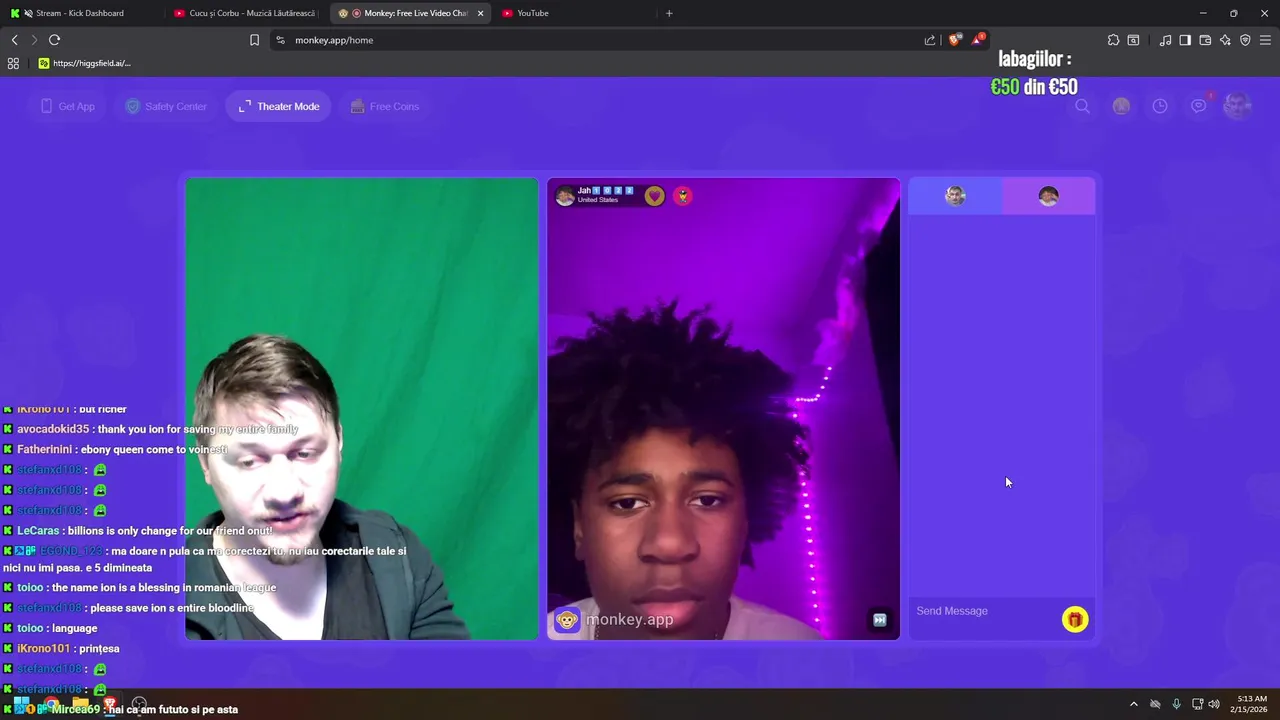This screenshot has height=720, width=1280.
Task: Open the extensions puzzle icon
Action: point(1113,40)
